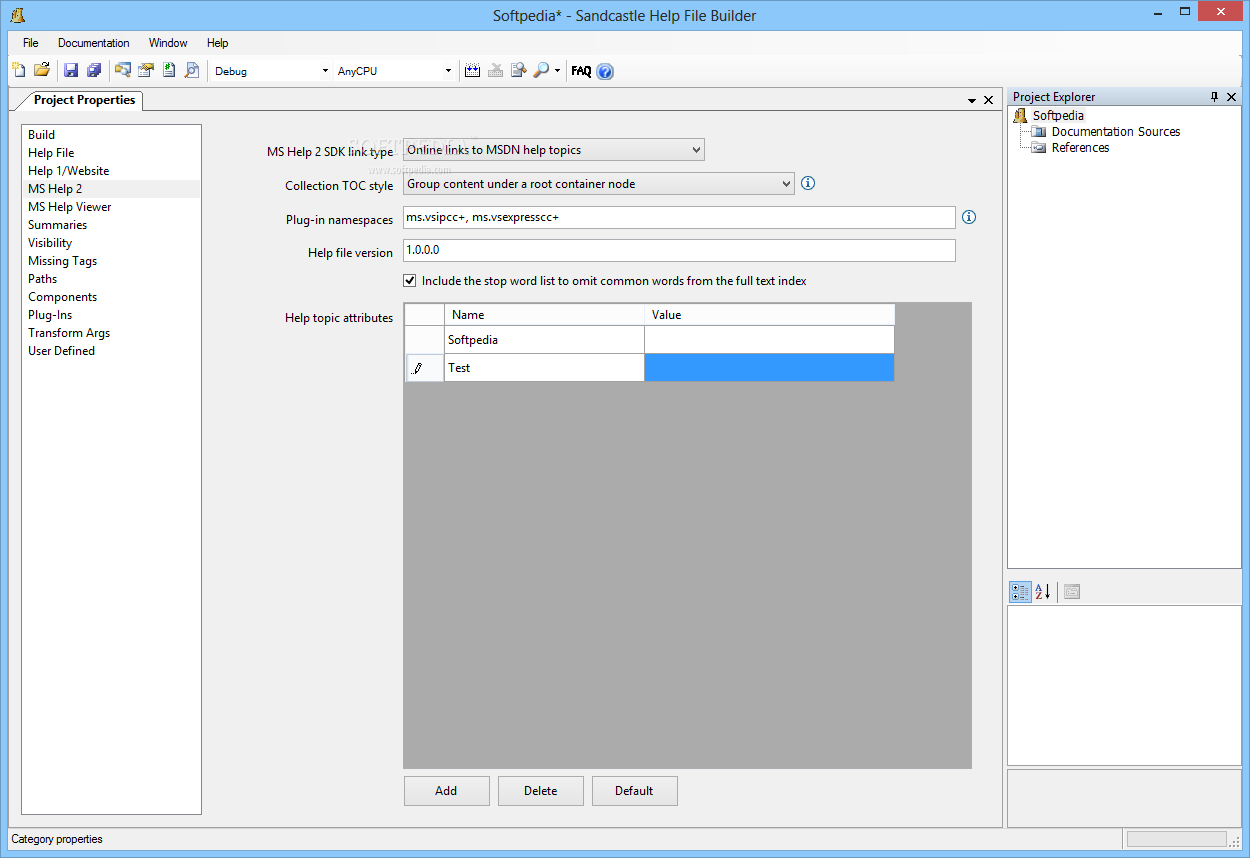1250x858 pixels.
Task: Open the Help menu
Action: click(x=218, y=43)
